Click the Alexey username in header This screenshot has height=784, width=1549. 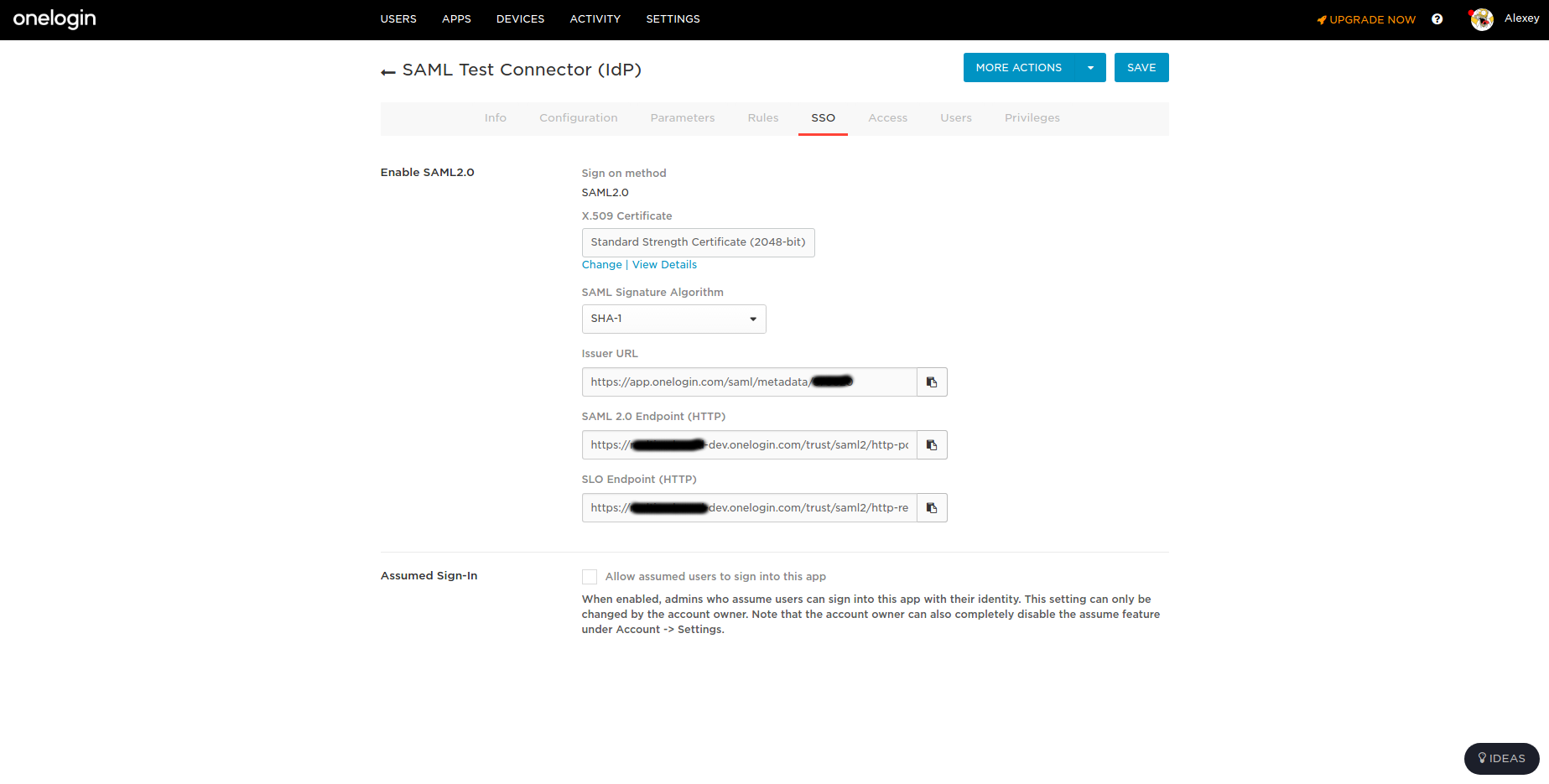1521,18
